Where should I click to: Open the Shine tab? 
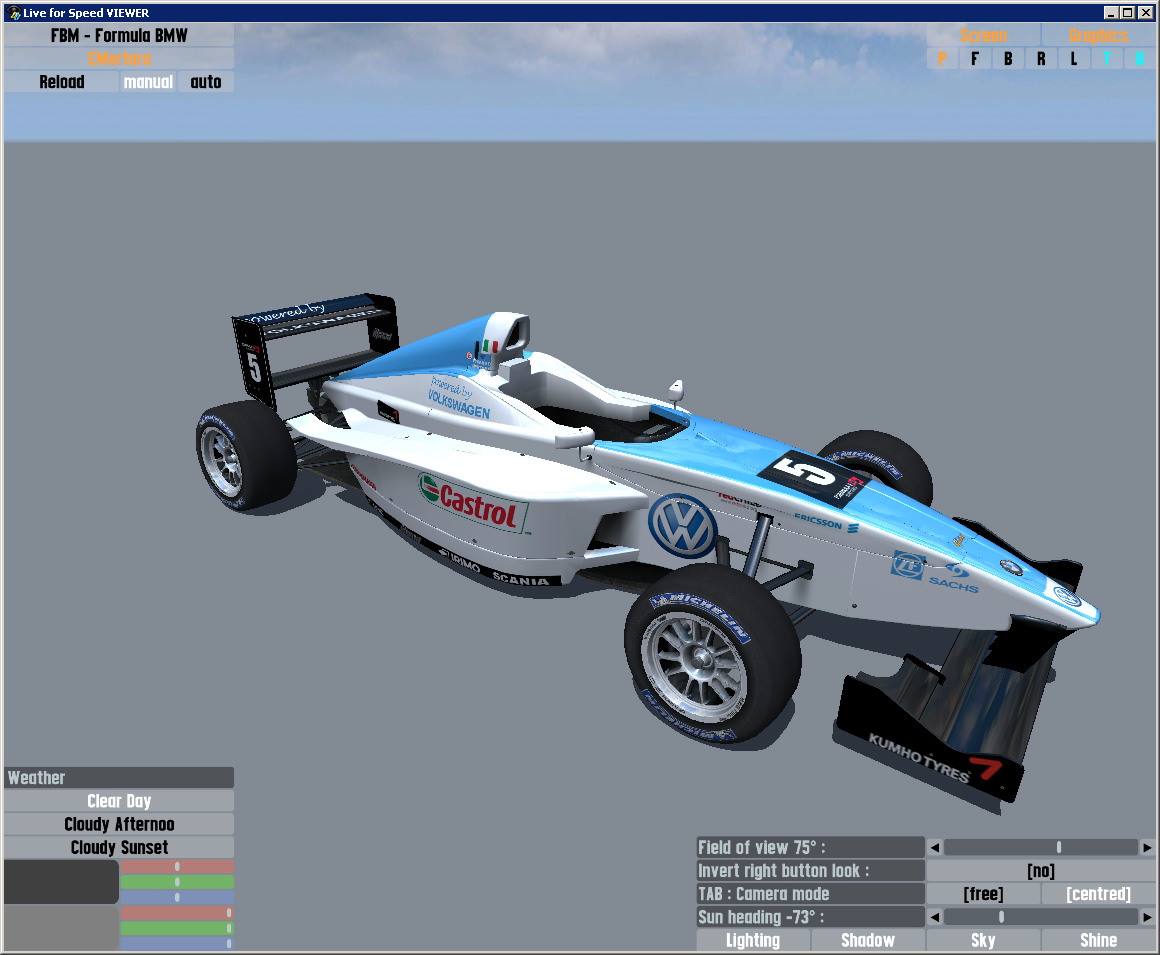pos(1098,940)
